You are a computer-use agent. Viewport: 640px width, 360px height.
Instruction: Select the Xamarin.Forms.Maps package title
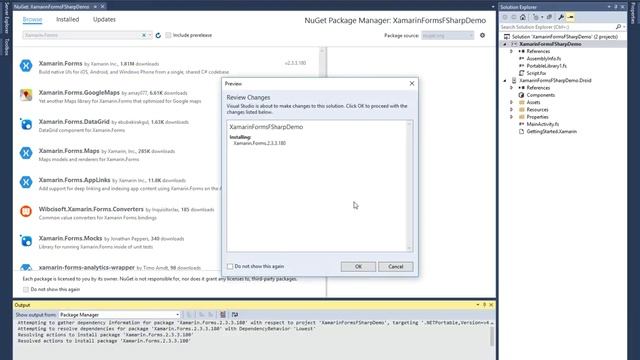click(69, 151)
